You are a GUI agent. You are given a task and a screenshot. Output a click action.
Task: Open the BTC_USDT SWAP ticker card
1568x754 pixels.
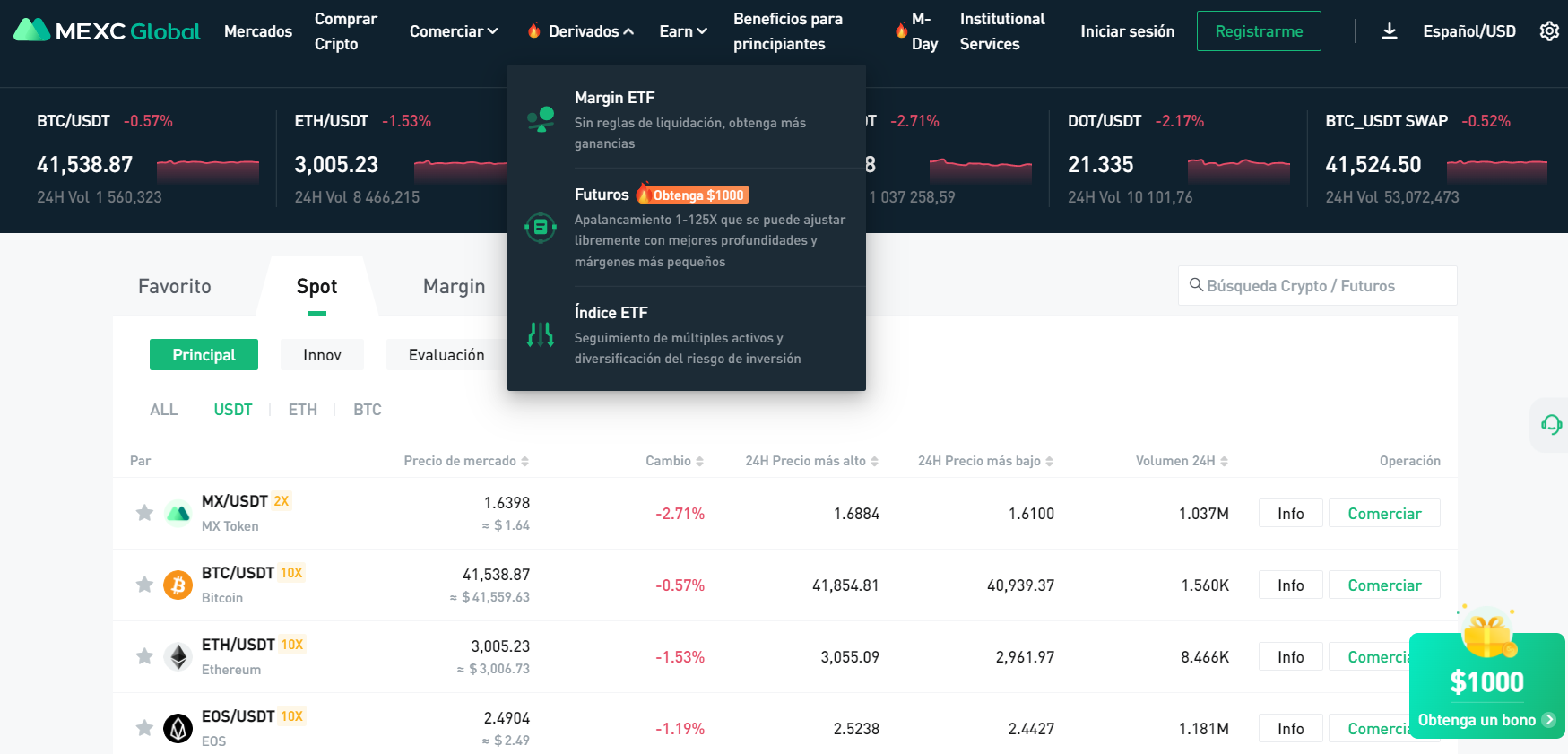click(1436, 160)
